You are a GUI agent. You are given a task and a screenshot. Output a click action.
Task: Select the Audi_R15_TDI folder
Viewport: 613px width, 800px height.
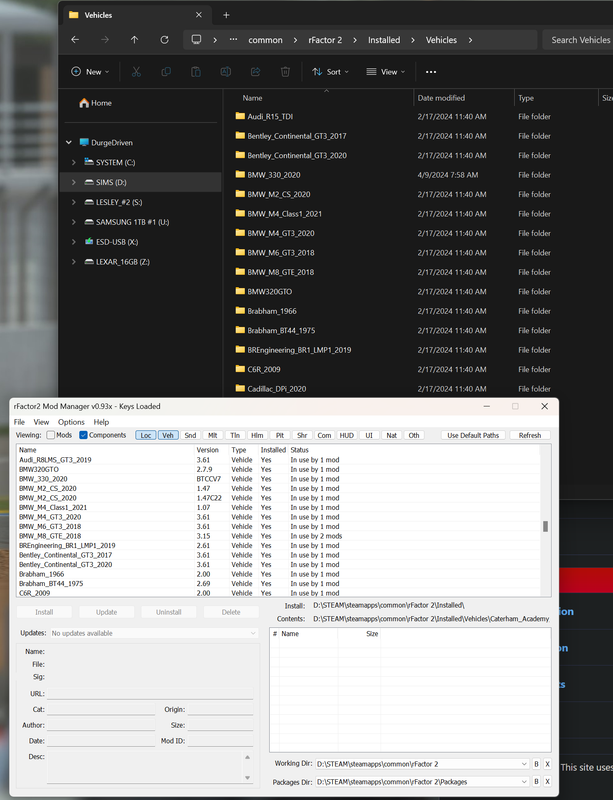(x=270, y=116)
